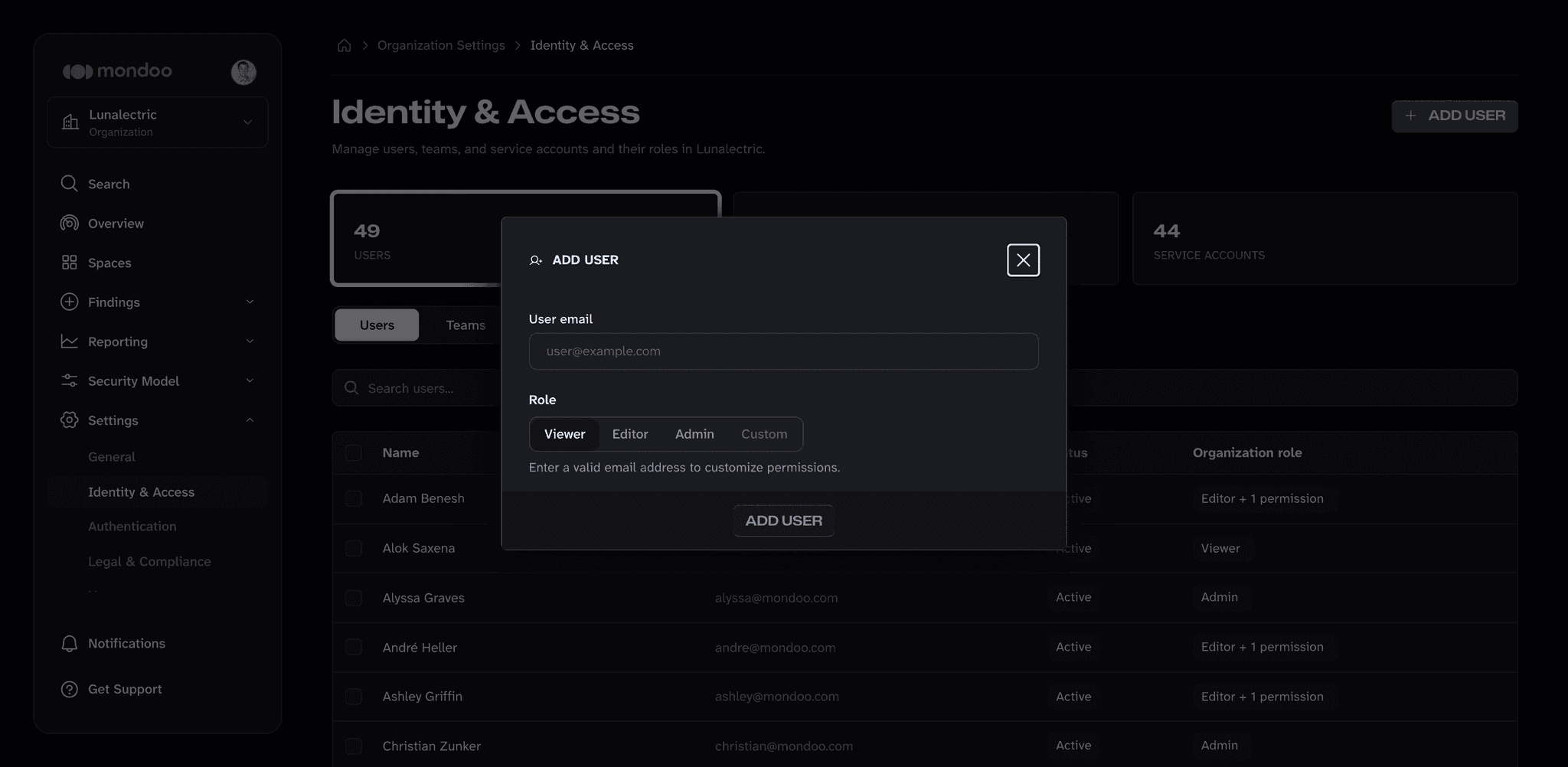The image size is (1568, 767).
Task: Open the Lunalectric organization dropdown
Action: [x=157, y=122]
